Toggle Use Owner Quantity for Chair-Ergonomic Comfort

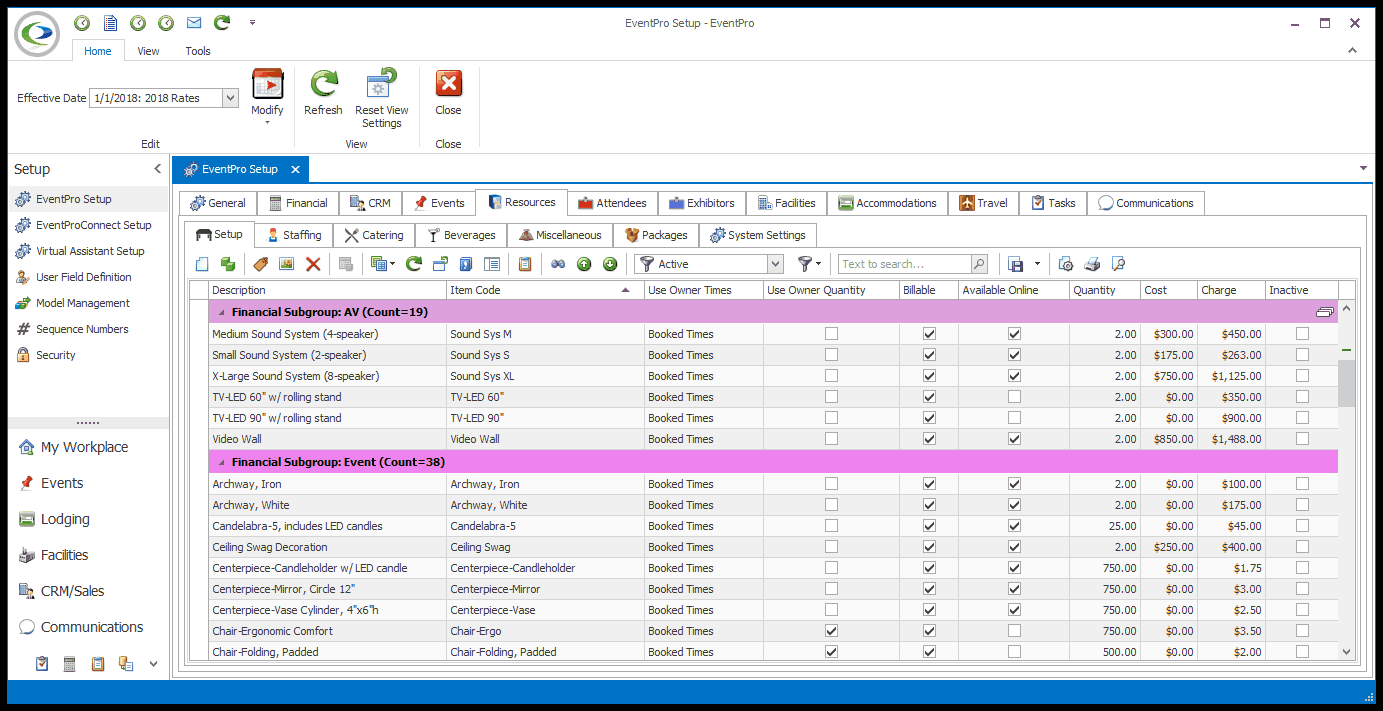pyautogui.click(x=831, y=631)
